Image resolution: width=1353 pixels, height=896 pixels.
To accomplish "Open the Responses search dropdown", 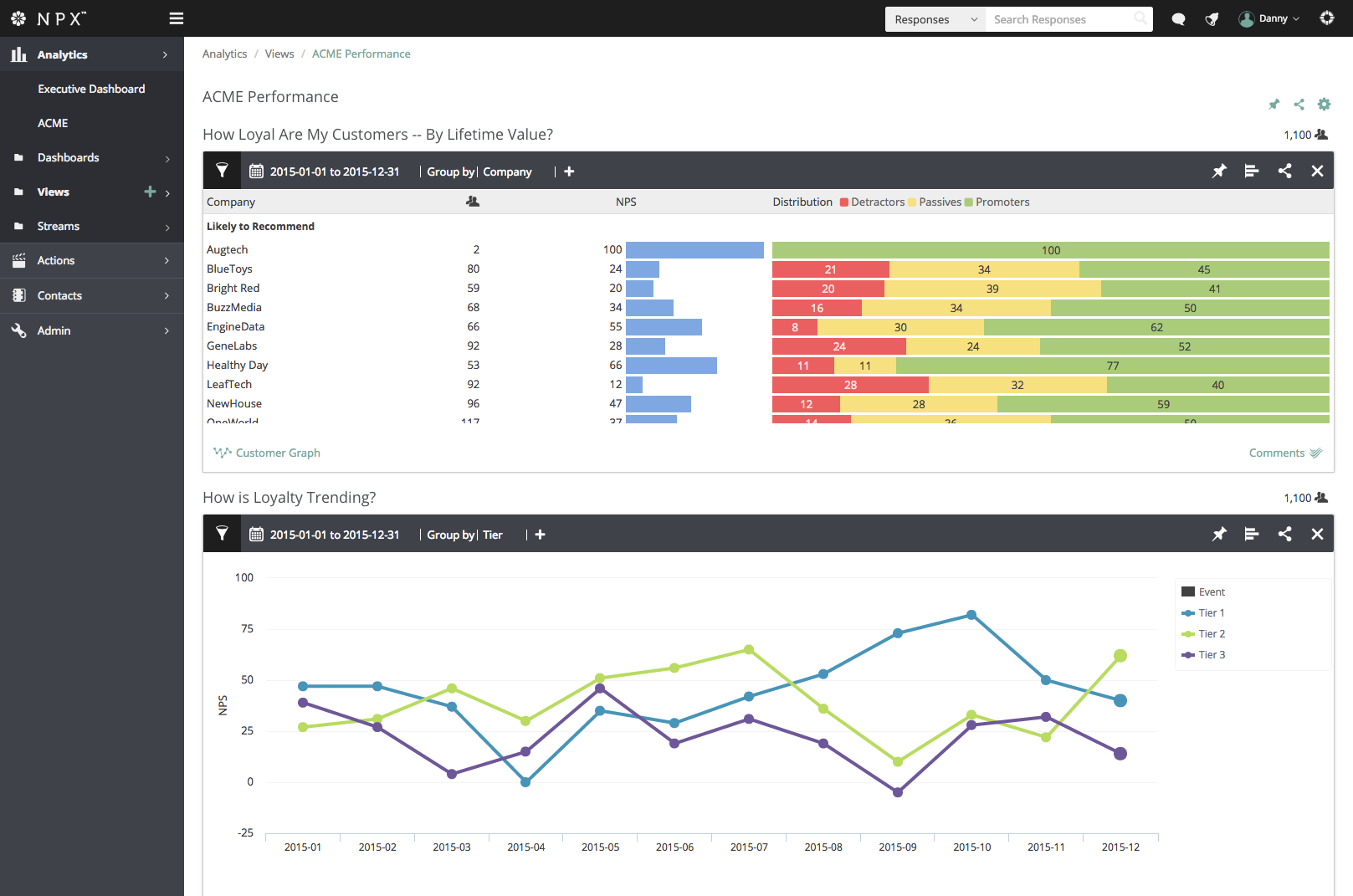I will click(935, 19).
